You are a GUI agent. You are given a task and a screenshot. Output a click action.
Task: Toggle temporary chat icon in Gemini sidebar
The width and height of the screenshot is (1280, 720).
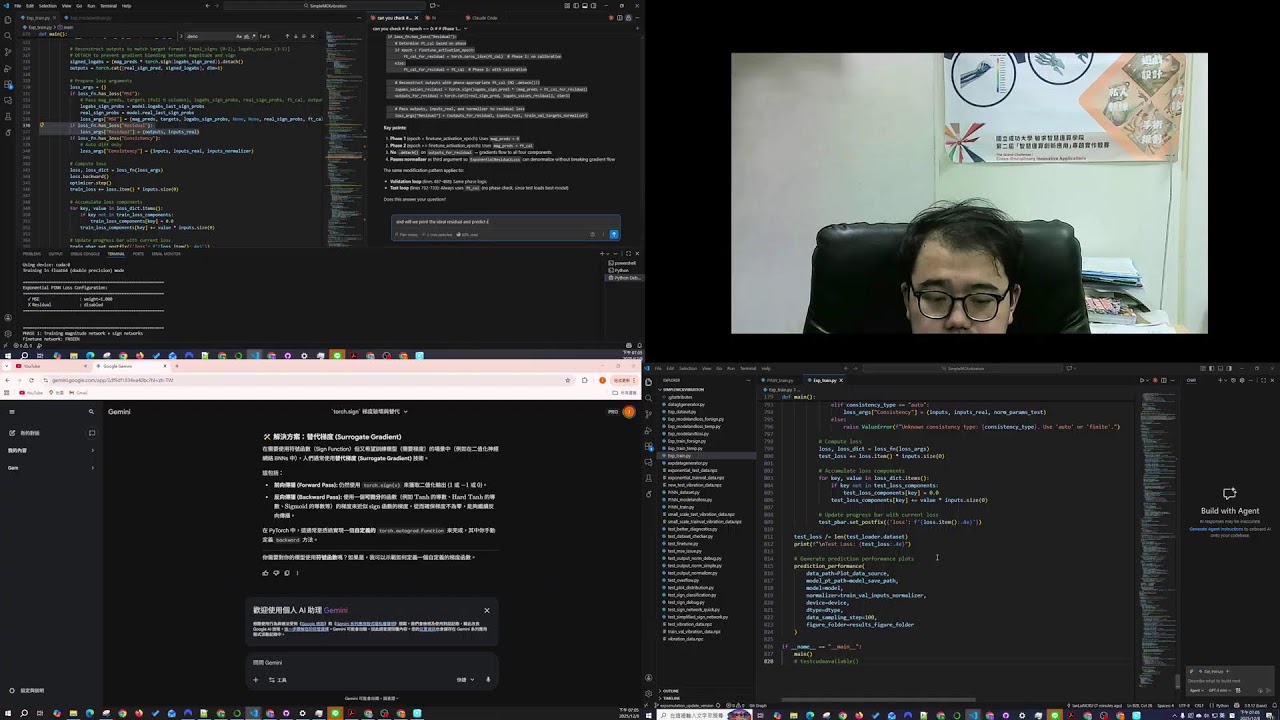pyautogui.click(x=91, y=433)
